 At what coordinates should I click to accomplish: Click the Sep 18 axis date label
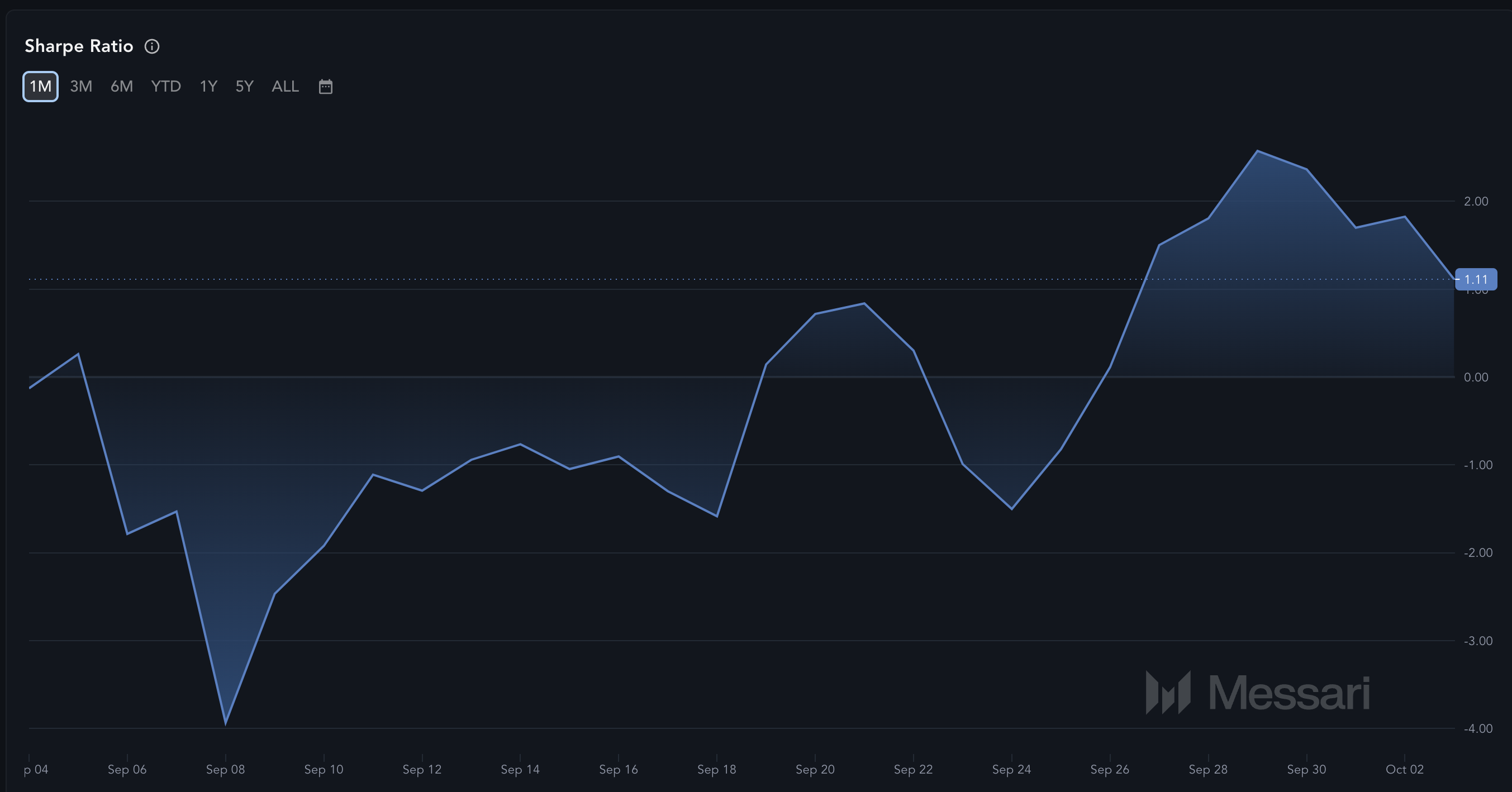click(716, 769)
